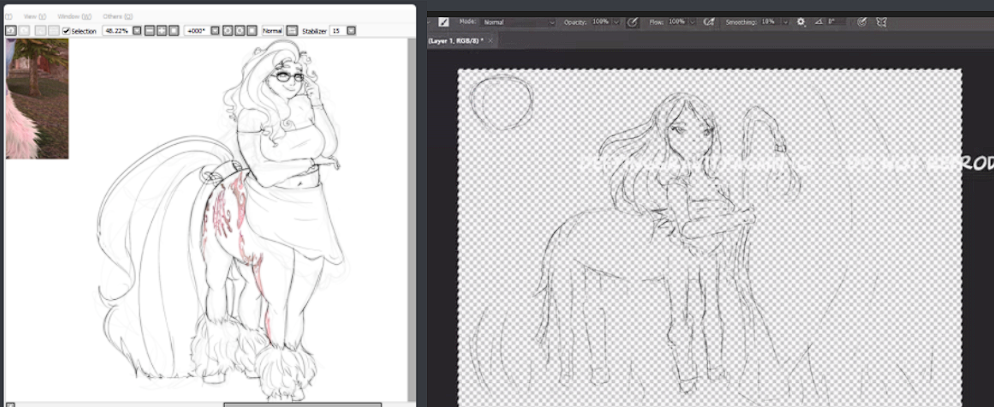Select the Layer 1, RGB/8 document tab
This screenshot has width=994, height=407.
[456, 40]
